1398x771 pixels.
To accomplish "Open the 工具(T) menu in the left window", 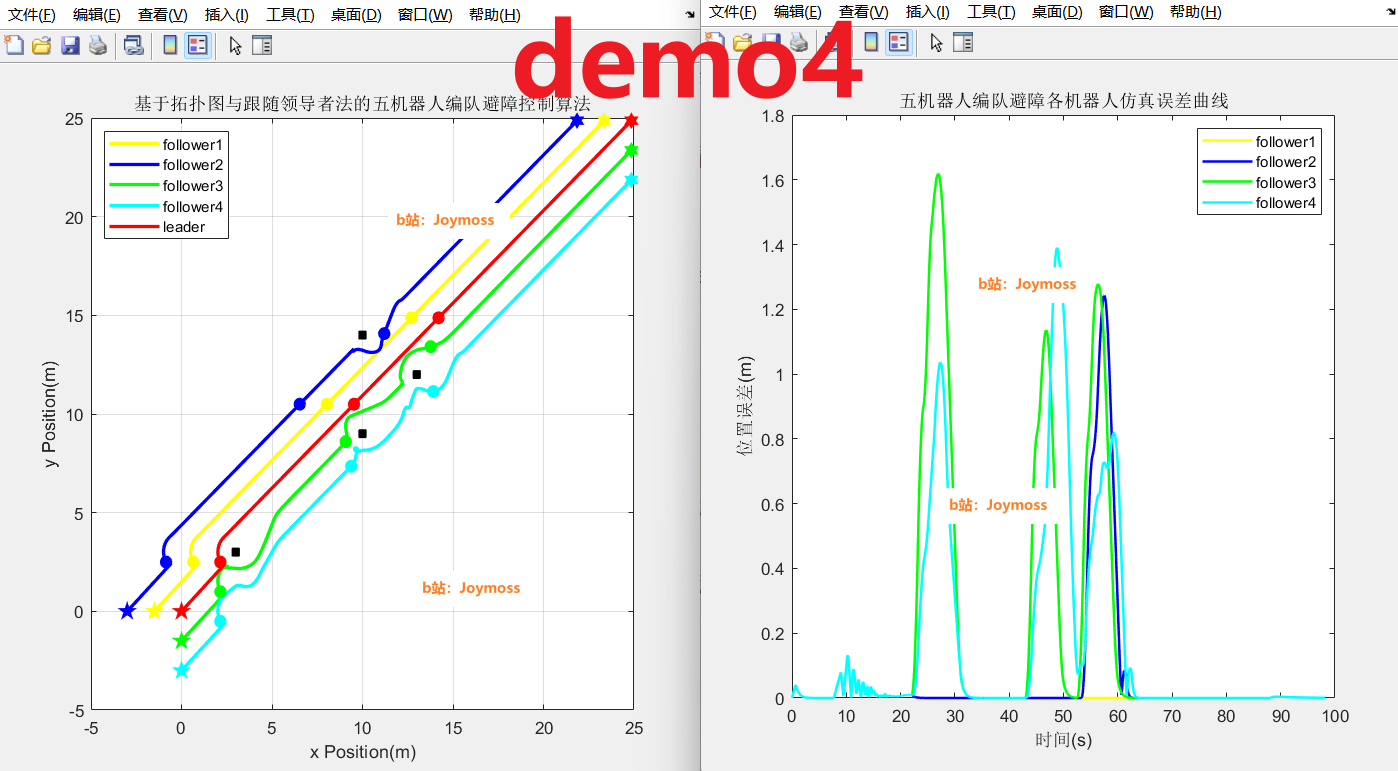I will tap(290, 15).
